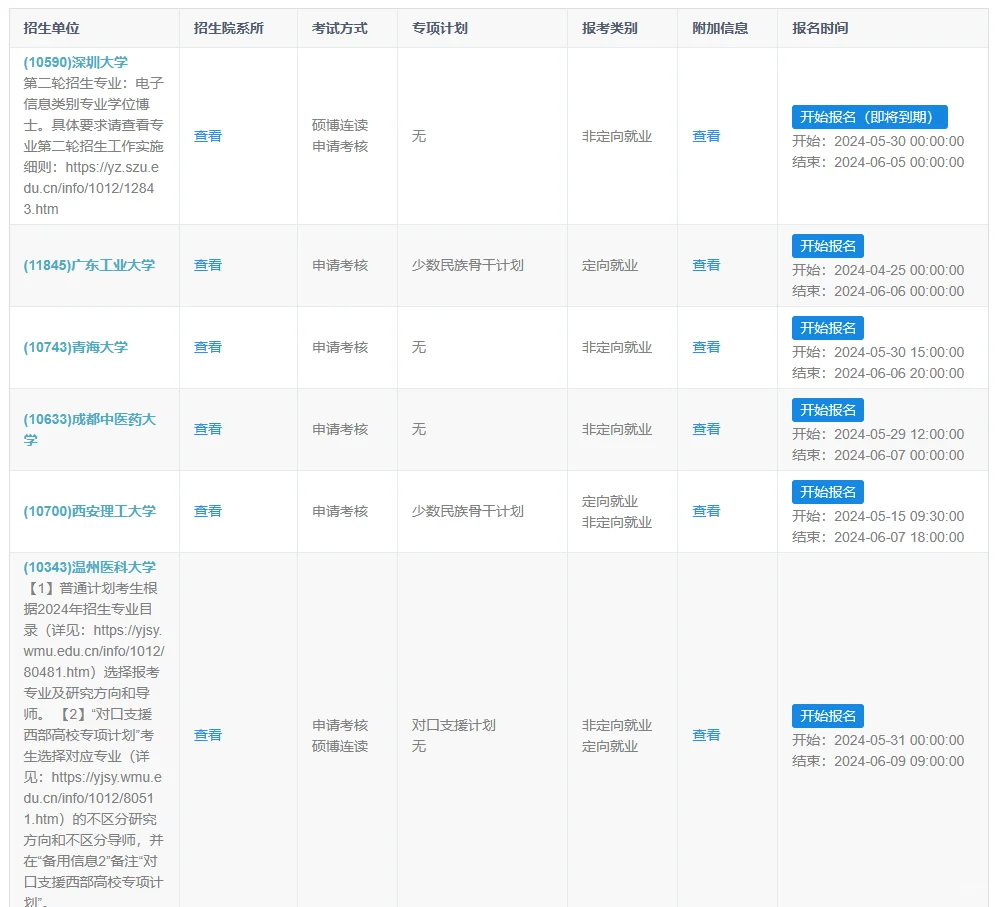Image resolution: width=999 pixels, height=907 pixels.
Task: View 招生院系所 for 成都中医药大学 row
Action: click(208, 429)
